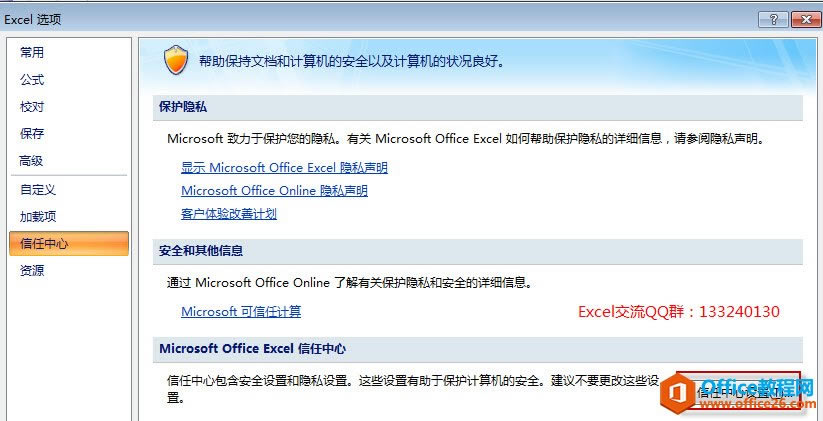Click the Trust Center shield icon

[176, 60]
